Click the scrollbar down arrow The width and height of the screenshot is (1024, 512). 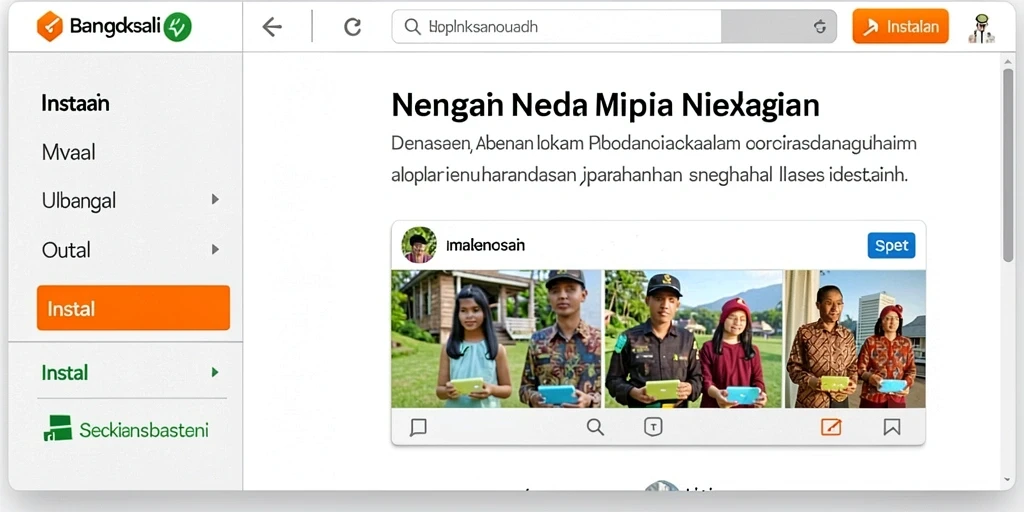click(x=1008, y=481)
